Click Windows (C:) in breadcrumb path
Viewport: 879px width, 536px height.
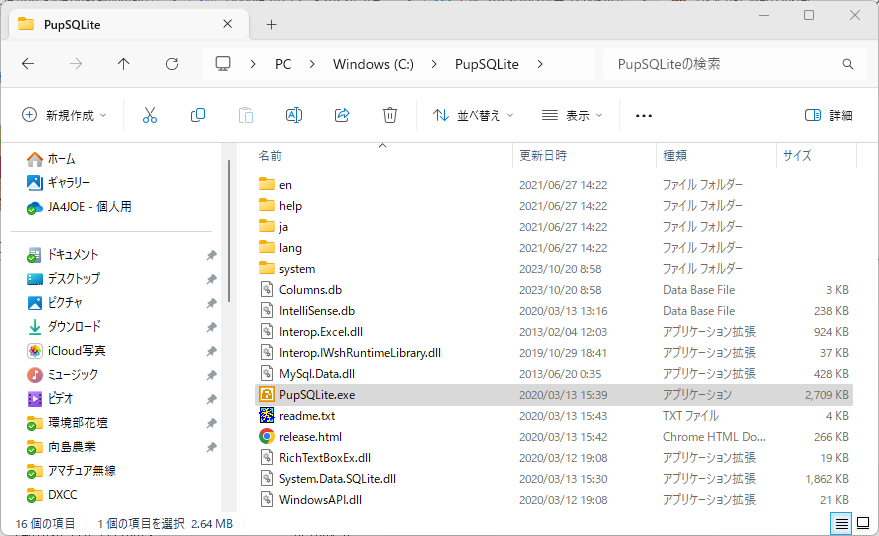click(x=373, y=64)
